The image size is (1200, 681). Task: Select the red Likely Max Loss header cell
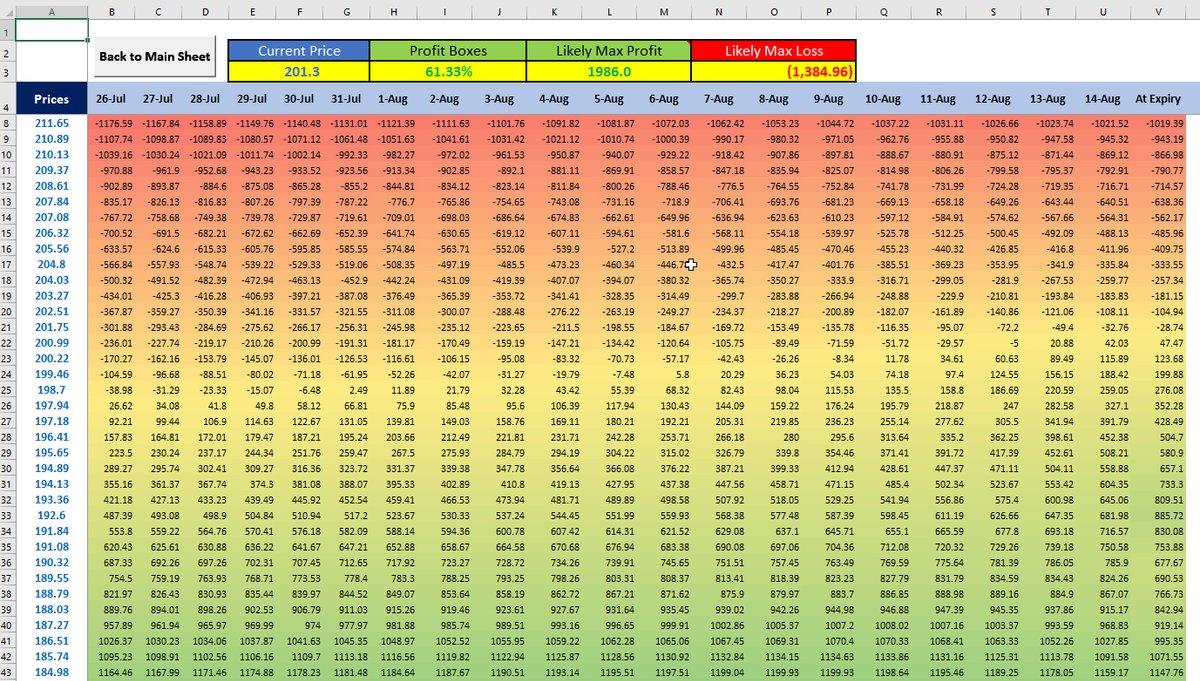pyautogui.click(x=773, y=50)
